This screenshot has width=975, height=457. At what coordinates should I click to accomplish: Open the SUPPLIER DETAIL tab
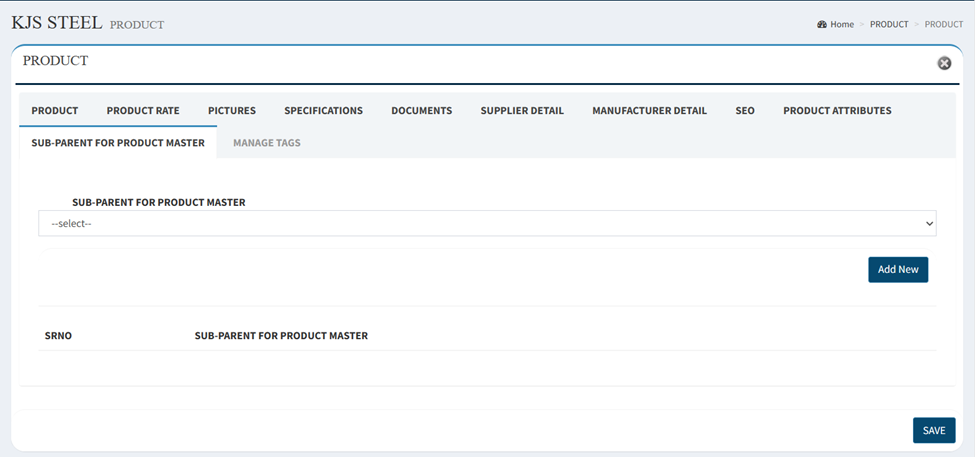click(522, 111)
